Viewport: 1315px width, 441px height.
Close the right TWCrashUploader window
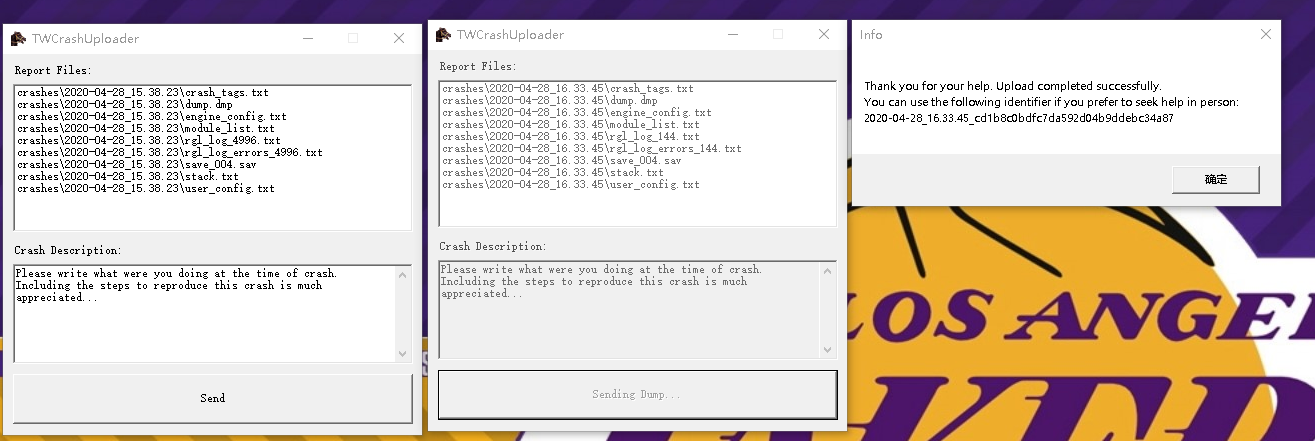[824, 34]
